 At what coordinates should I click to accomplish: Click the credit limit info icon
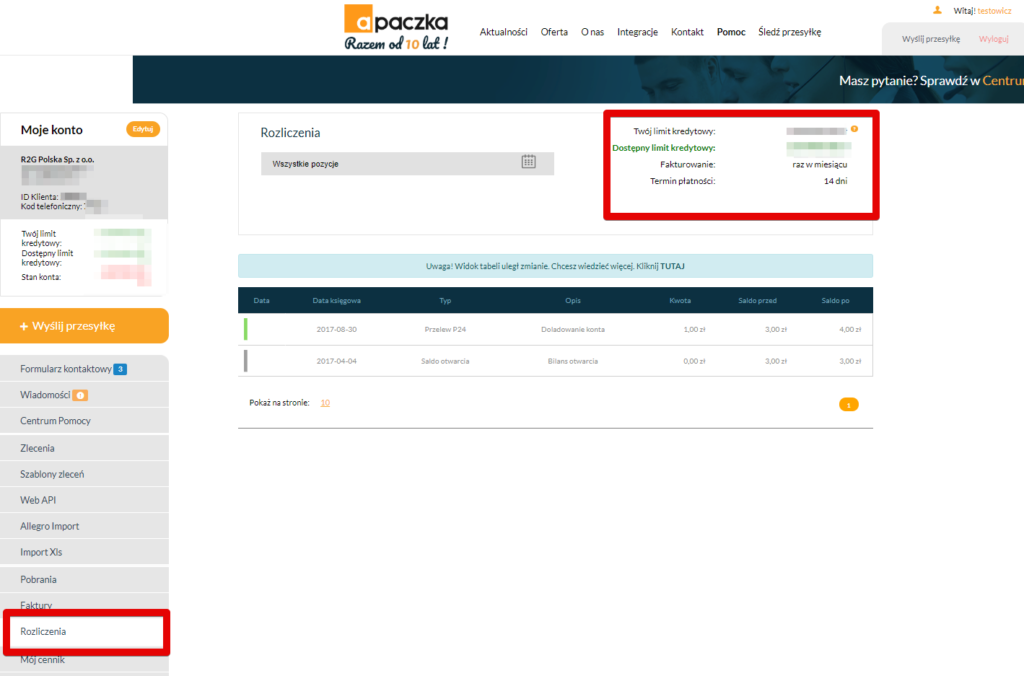[854, 129]
